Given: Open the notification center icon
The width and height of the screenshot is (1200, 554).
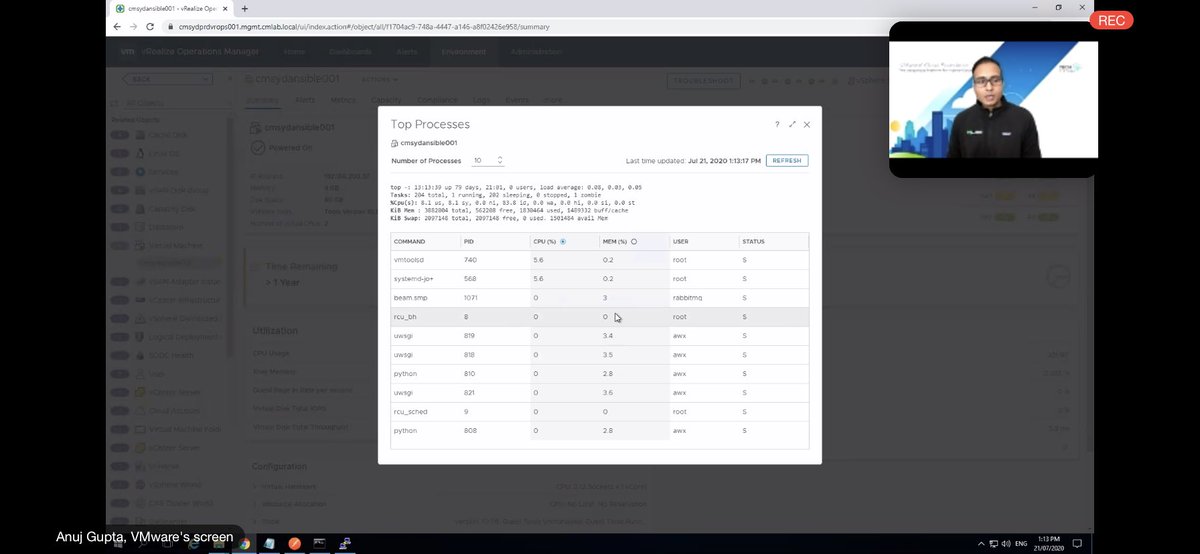Looking at the screenshot, I should (1075, 543).
